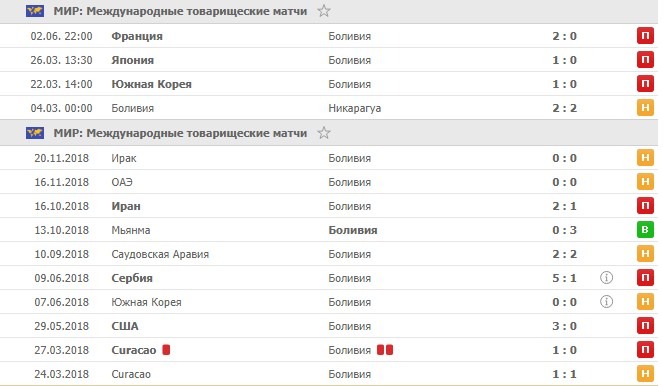Open team Никарагуа

coord(354,108)
